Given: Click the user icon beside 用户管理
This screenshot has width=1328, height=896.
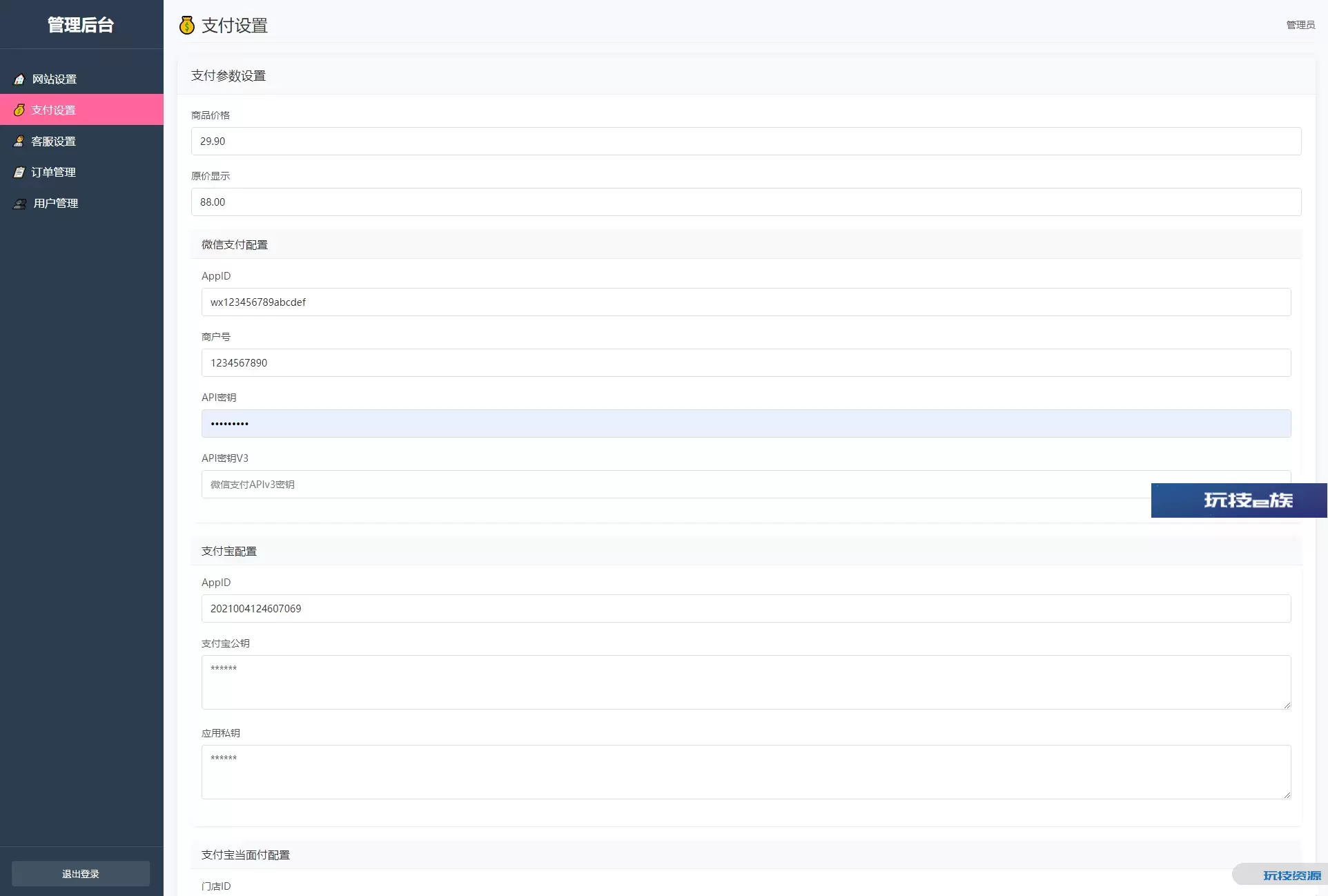Looking at the screenshot, I should (20, 204).
